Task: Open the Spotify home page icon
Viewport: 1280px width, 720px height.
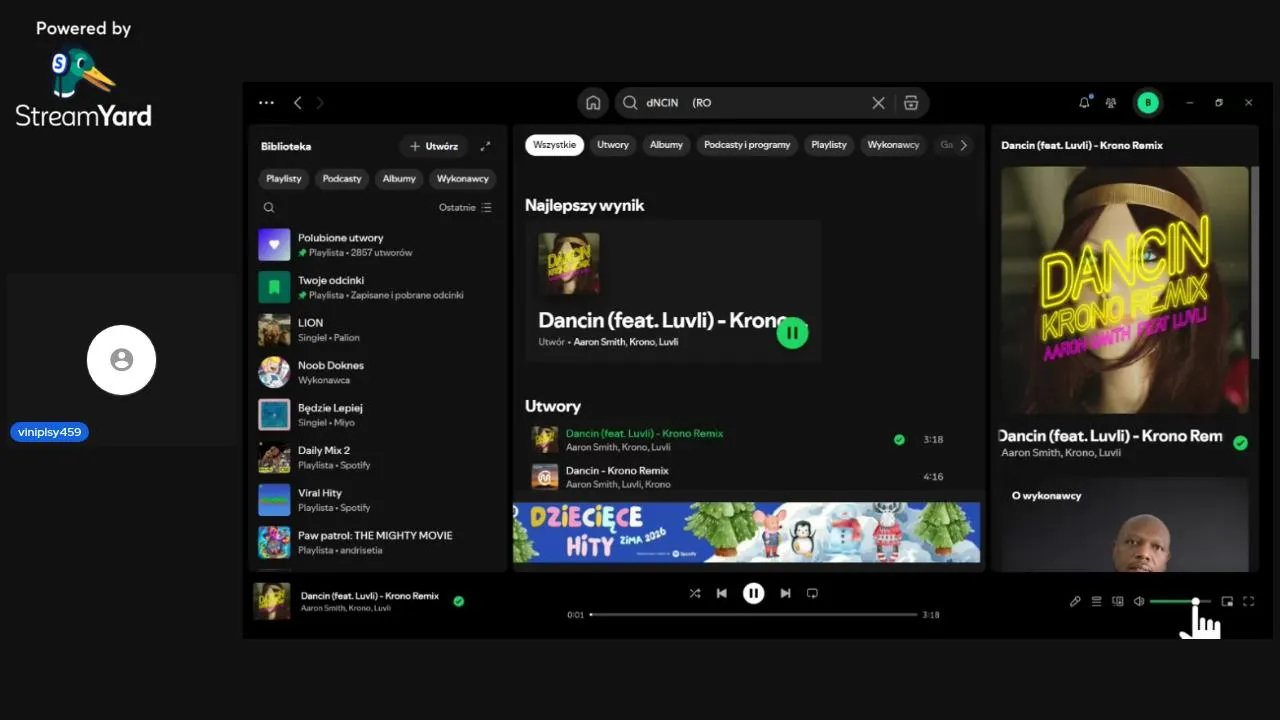Action: pos(593,102)
